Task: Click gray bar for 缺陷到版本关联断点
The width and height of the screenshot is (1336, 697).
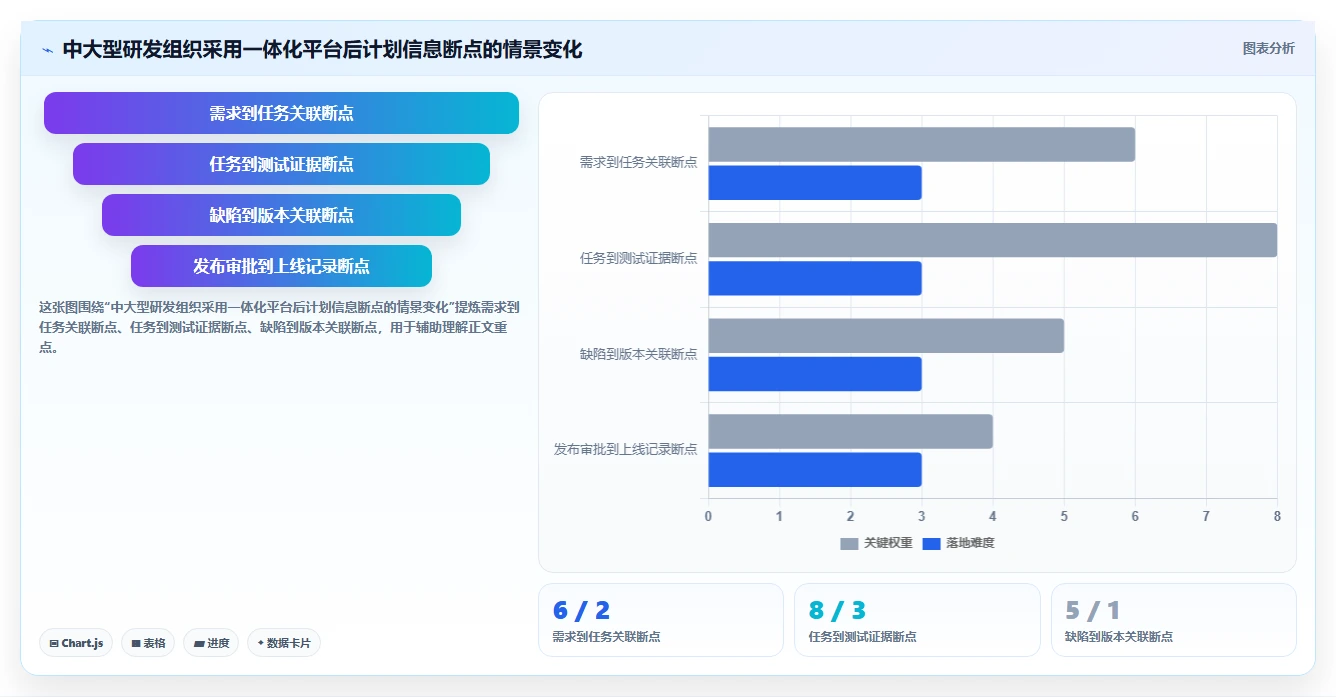Action: (x=886, y=336)
